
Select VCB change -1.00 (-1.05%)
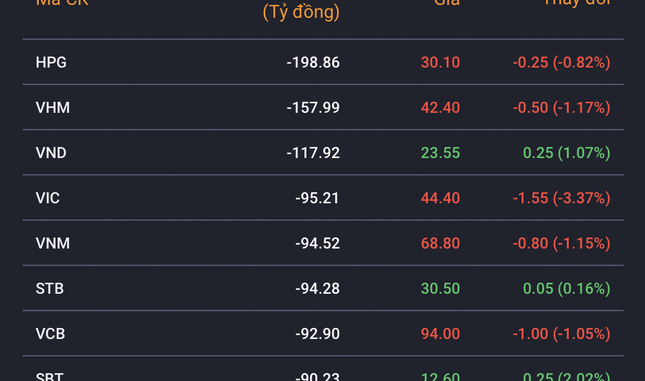pos(561,334)
